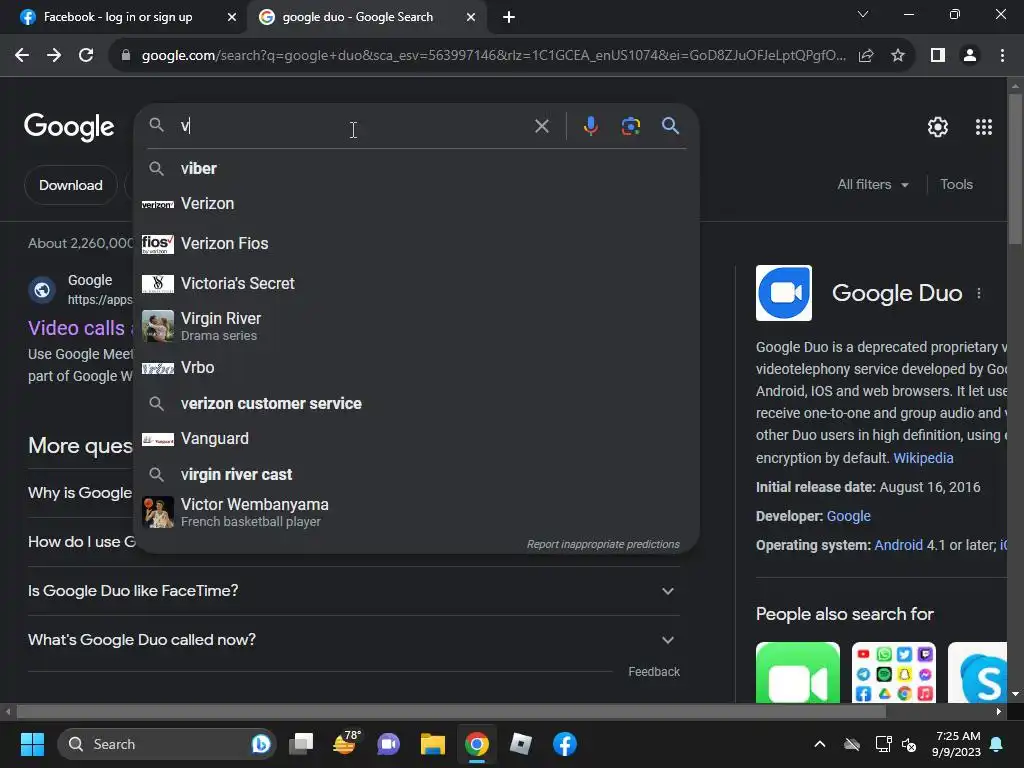Close the Facebook tab
1024x768 pixels.
point(232,17)
